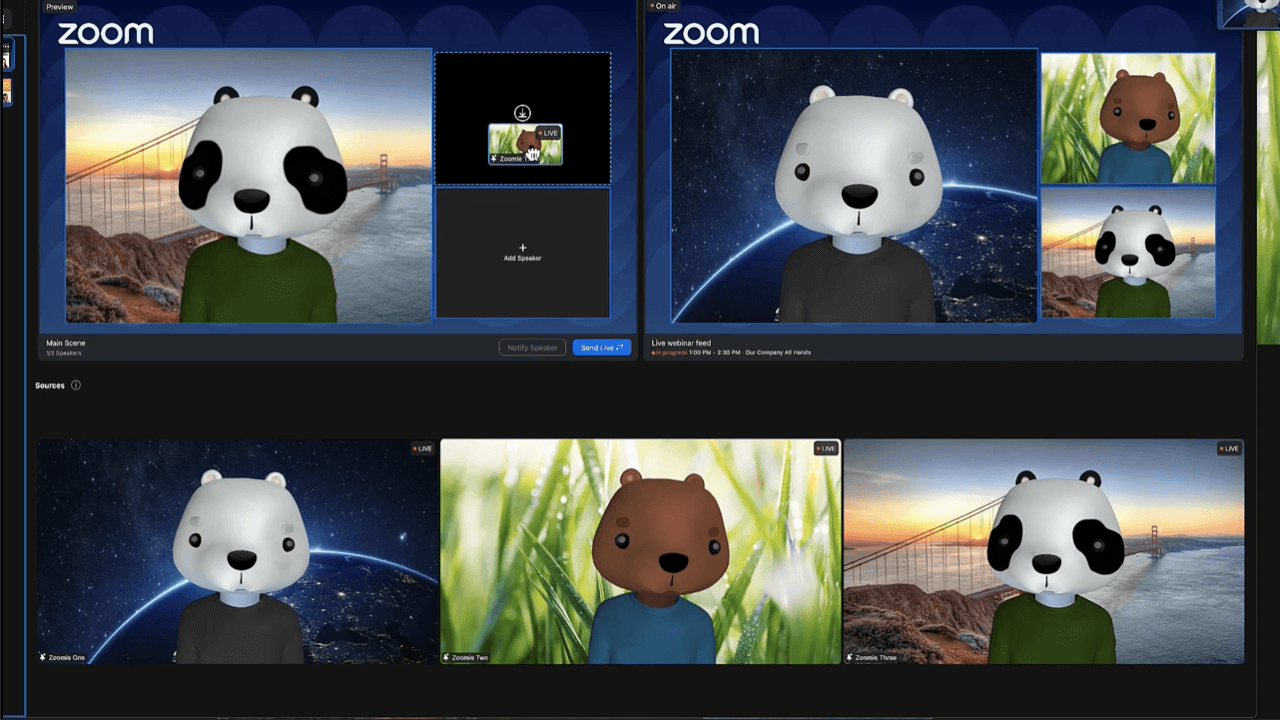Click the pin icon beside Zoomie One
The image size is (1280, 720).
[42, 657]
